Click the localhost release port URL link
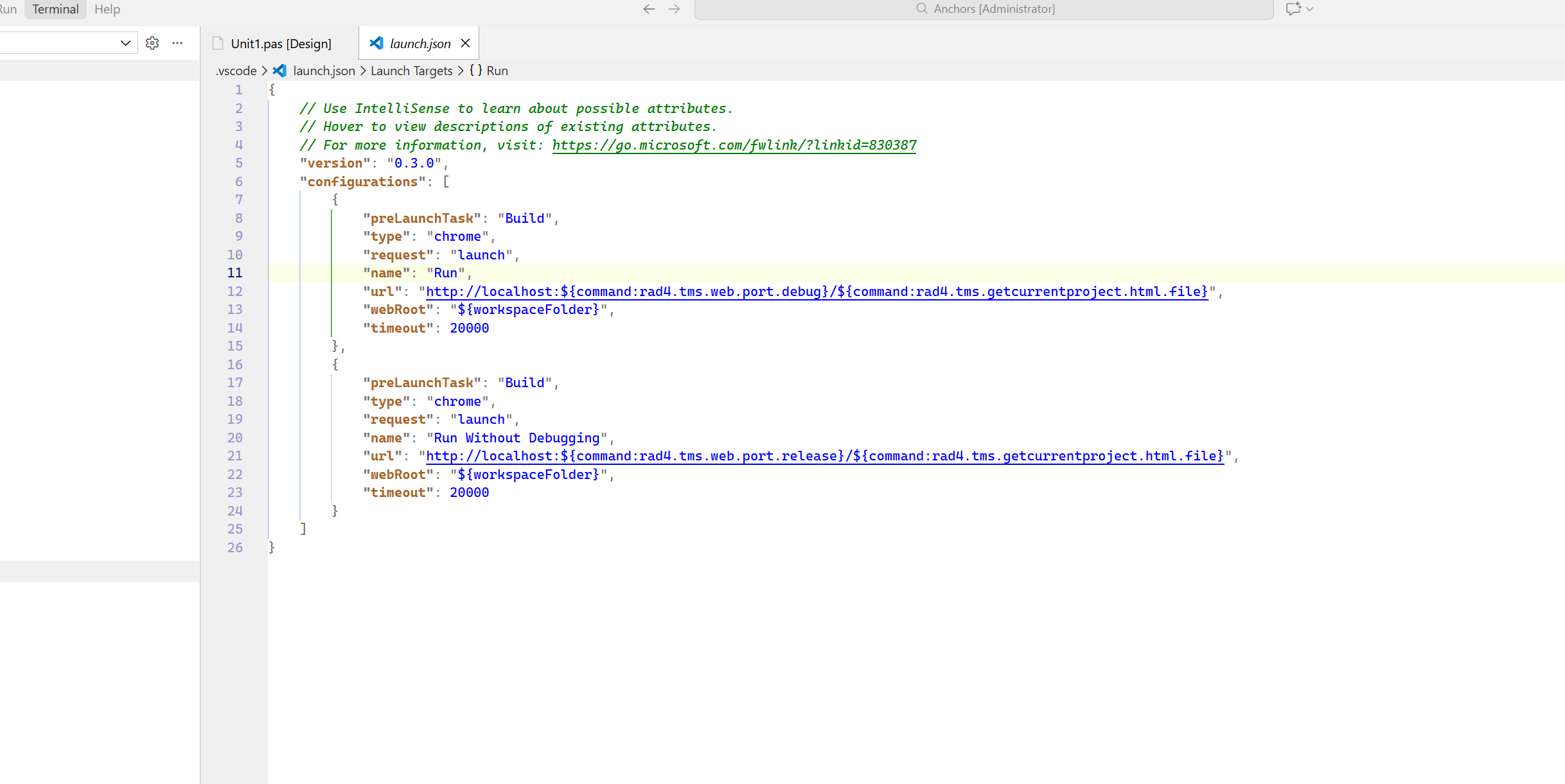The width and height of the screenshot is (1565, 784). [x=824, y=456]
